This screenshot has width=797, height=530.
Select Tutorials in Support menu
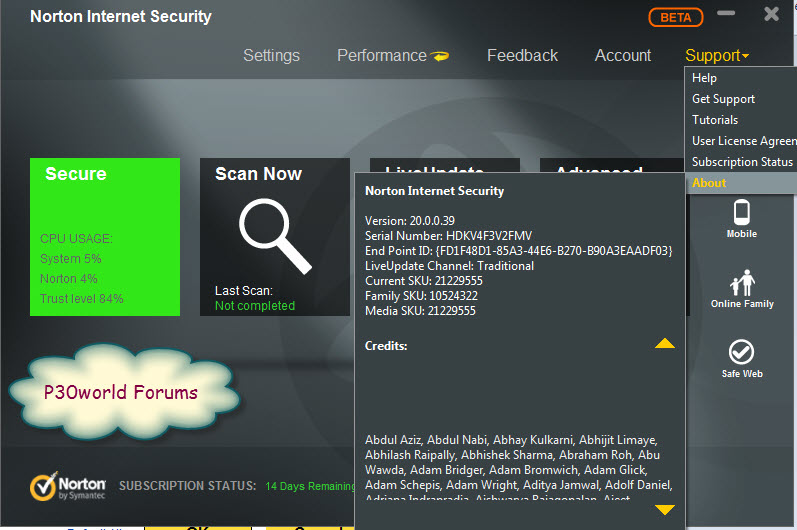[715, 120]
